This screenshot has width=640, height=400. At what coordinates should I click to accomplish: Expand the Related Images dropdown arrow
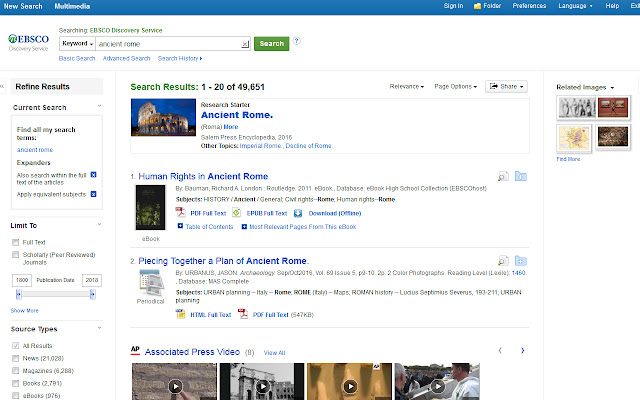click(x=612, y=88)
